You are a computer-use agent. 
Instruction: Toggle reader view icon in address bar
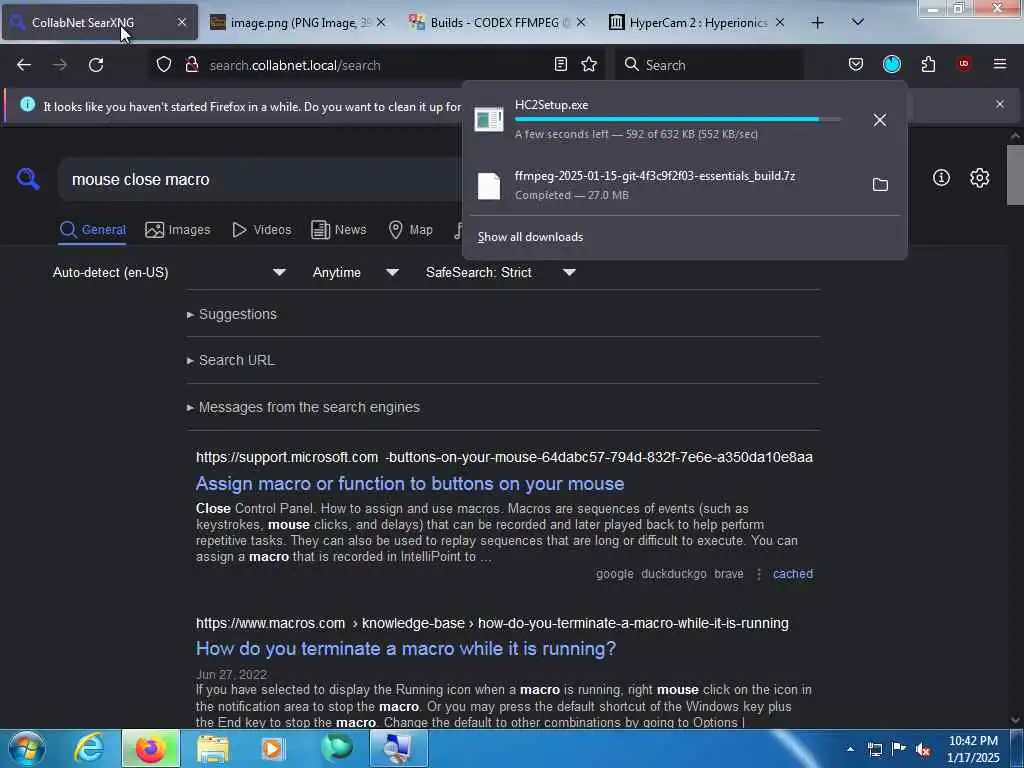[560, 64]
